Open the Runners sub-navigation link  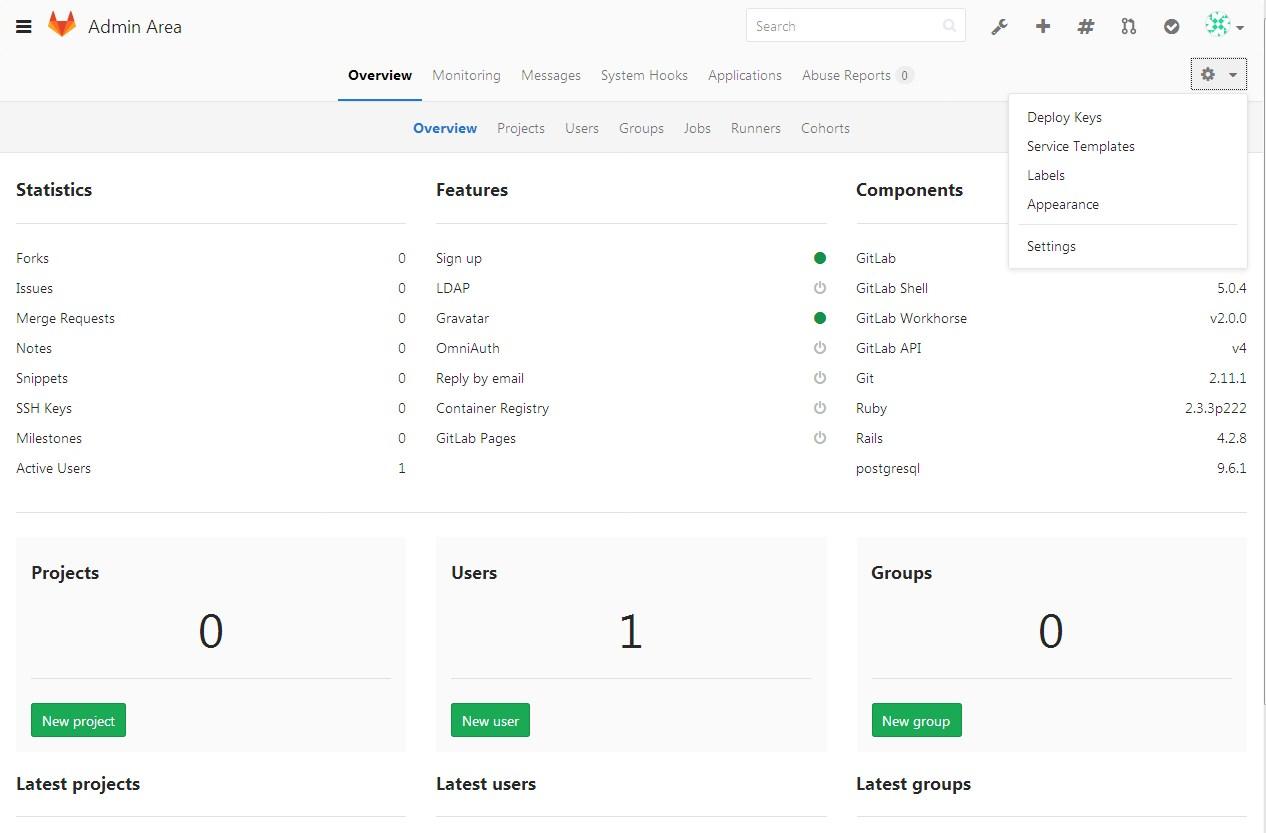(756, 128)
